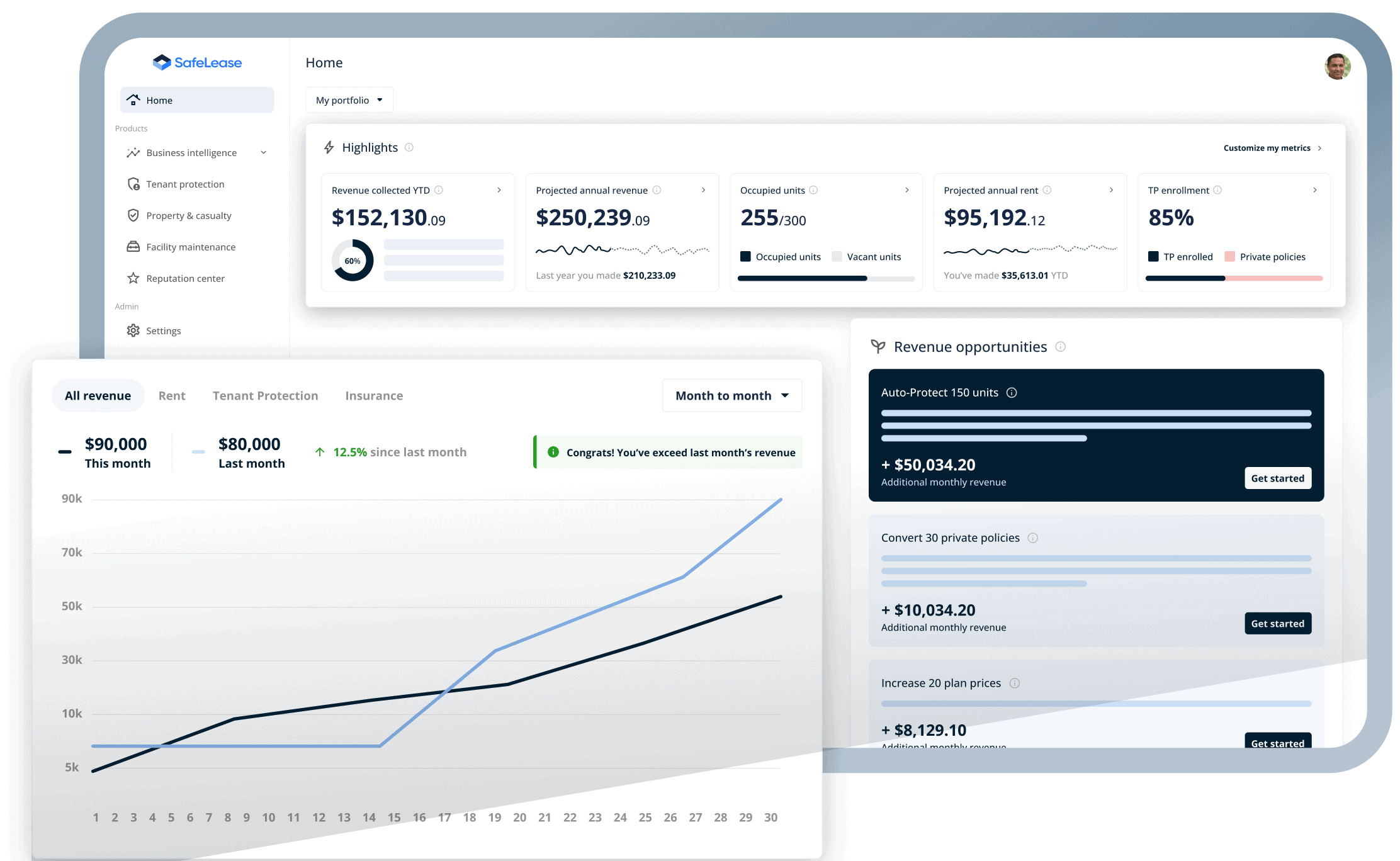Click the Property & casualty shield icon
Image resolution: width=1400 pixels, height=861 pixels.
(x=133, y=215)
